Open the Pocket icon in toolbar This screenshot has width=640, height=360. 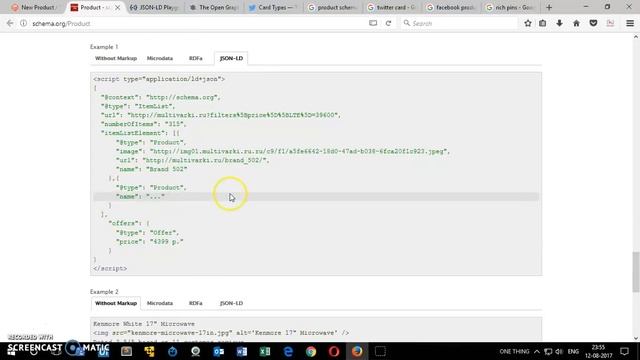593,23
